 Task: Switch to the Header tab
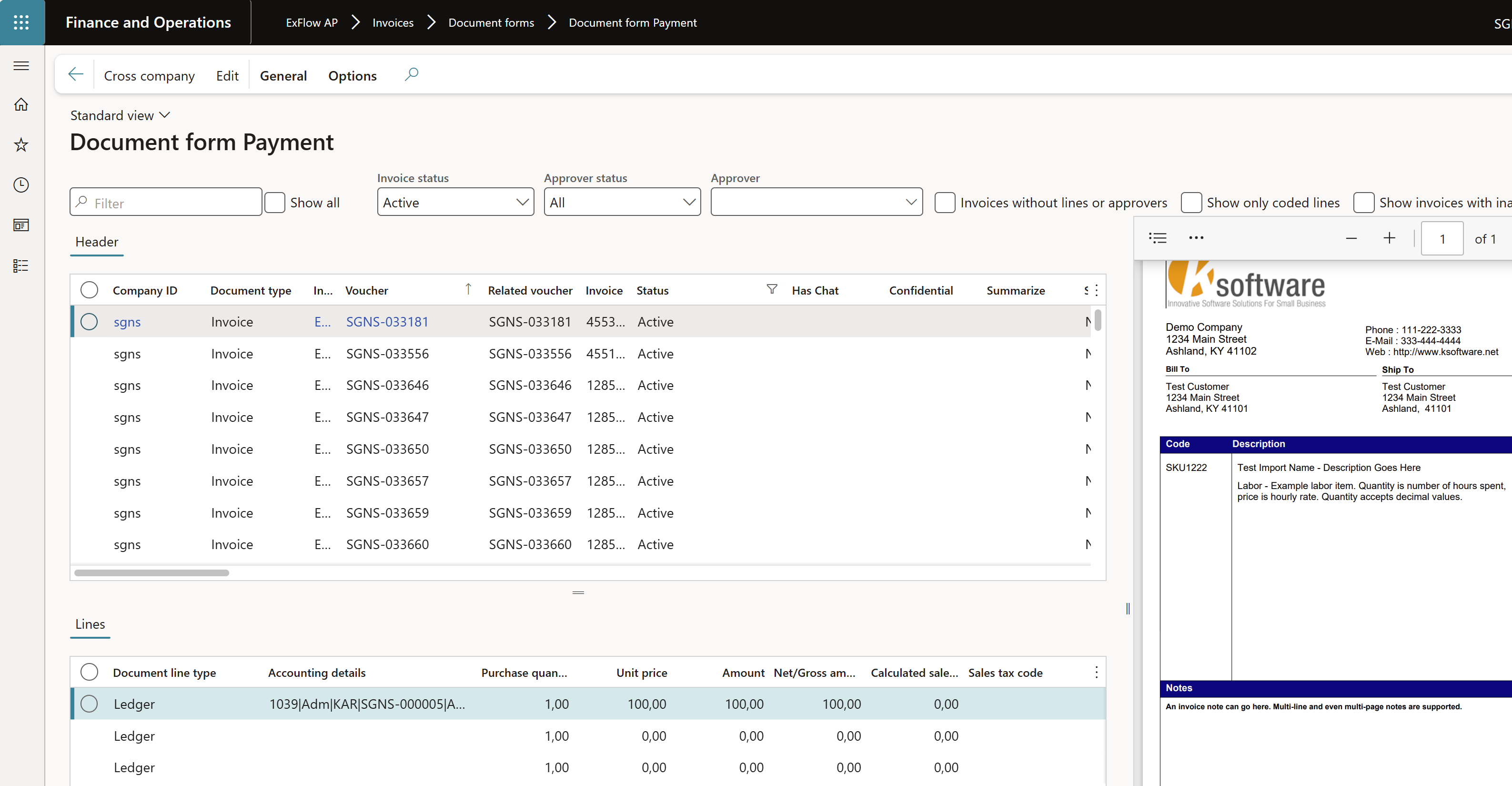coord(97,242)
